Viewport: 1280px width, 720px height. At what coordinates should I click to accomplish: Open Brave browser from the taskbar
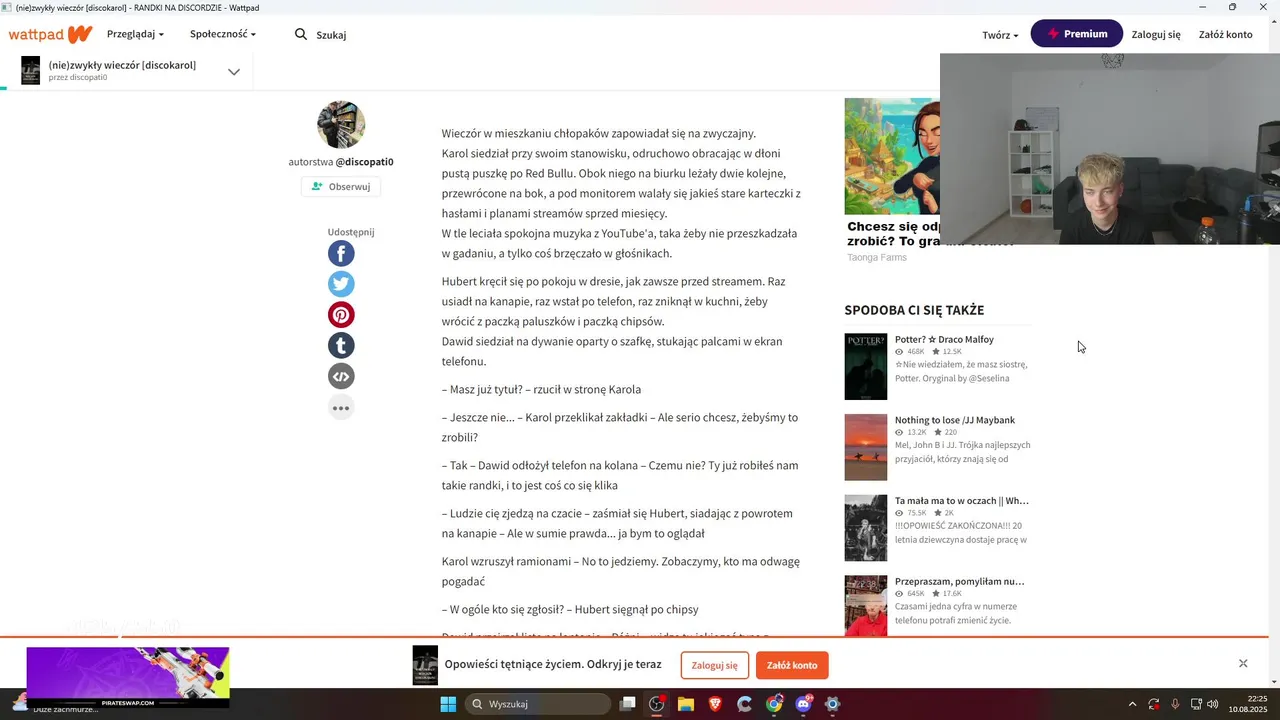[715, 704]
